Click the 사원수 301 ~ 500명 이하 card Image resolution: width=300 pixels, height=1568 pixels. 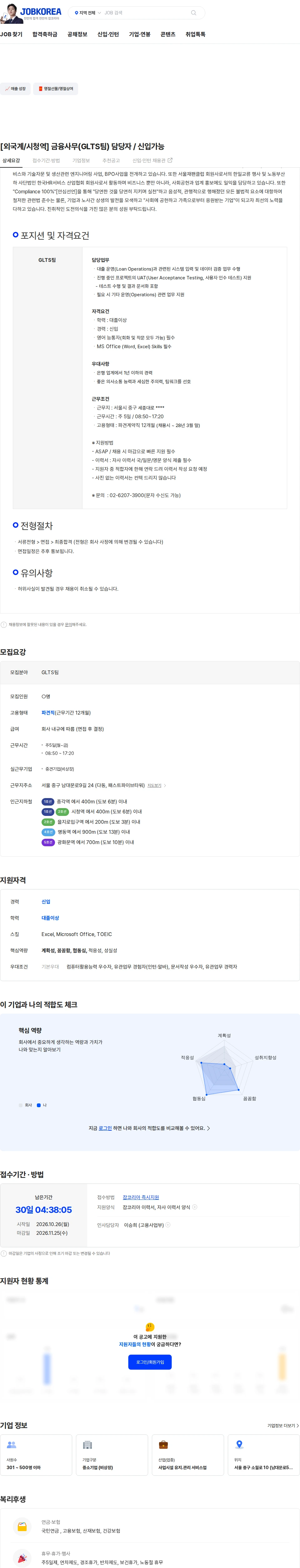pyautogui.click(x=36, y=1455)
